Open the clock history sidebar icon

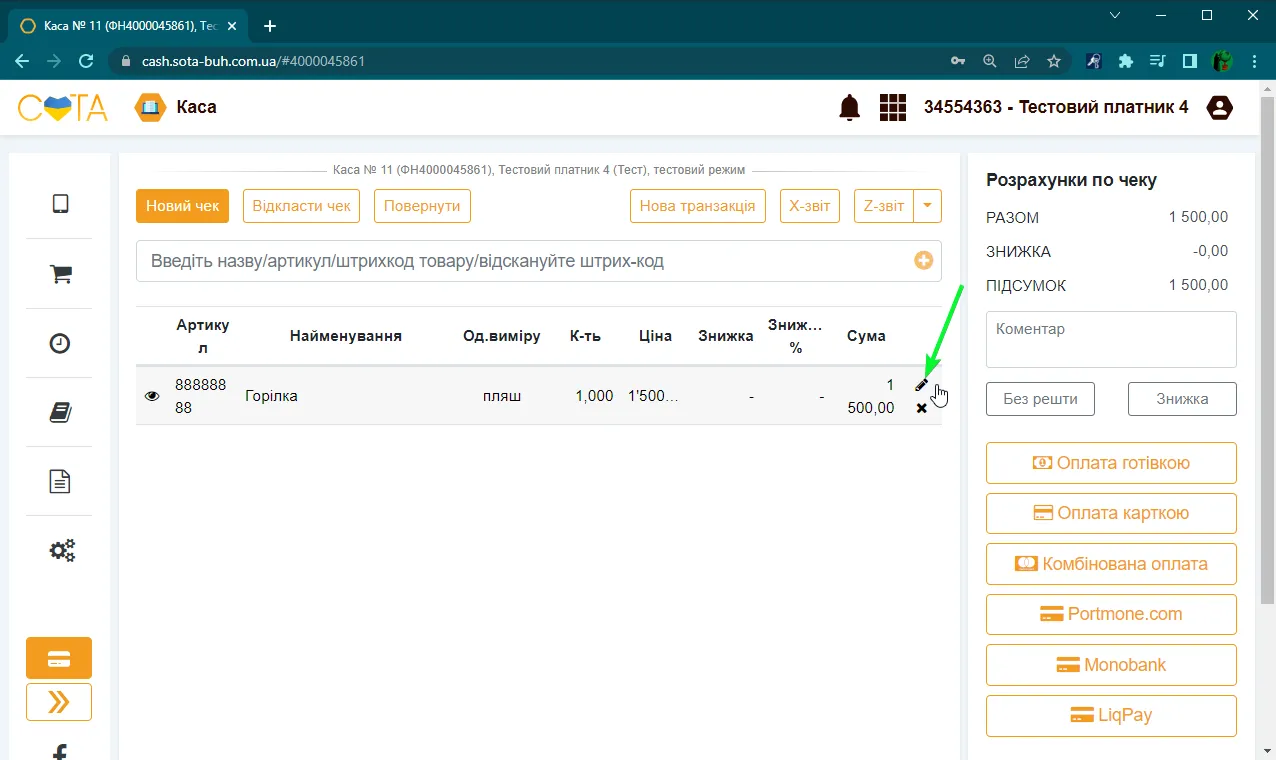click(x=60, y=343)
